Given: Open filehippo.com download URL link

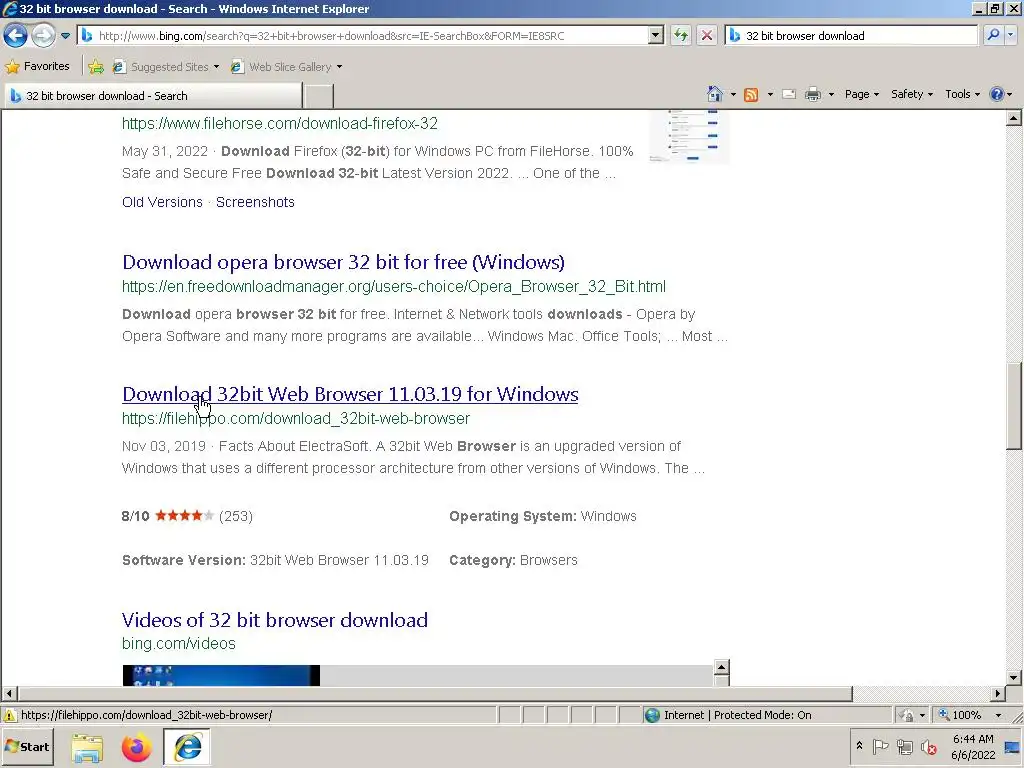Looking at the screenshot, I should point(296,419).
